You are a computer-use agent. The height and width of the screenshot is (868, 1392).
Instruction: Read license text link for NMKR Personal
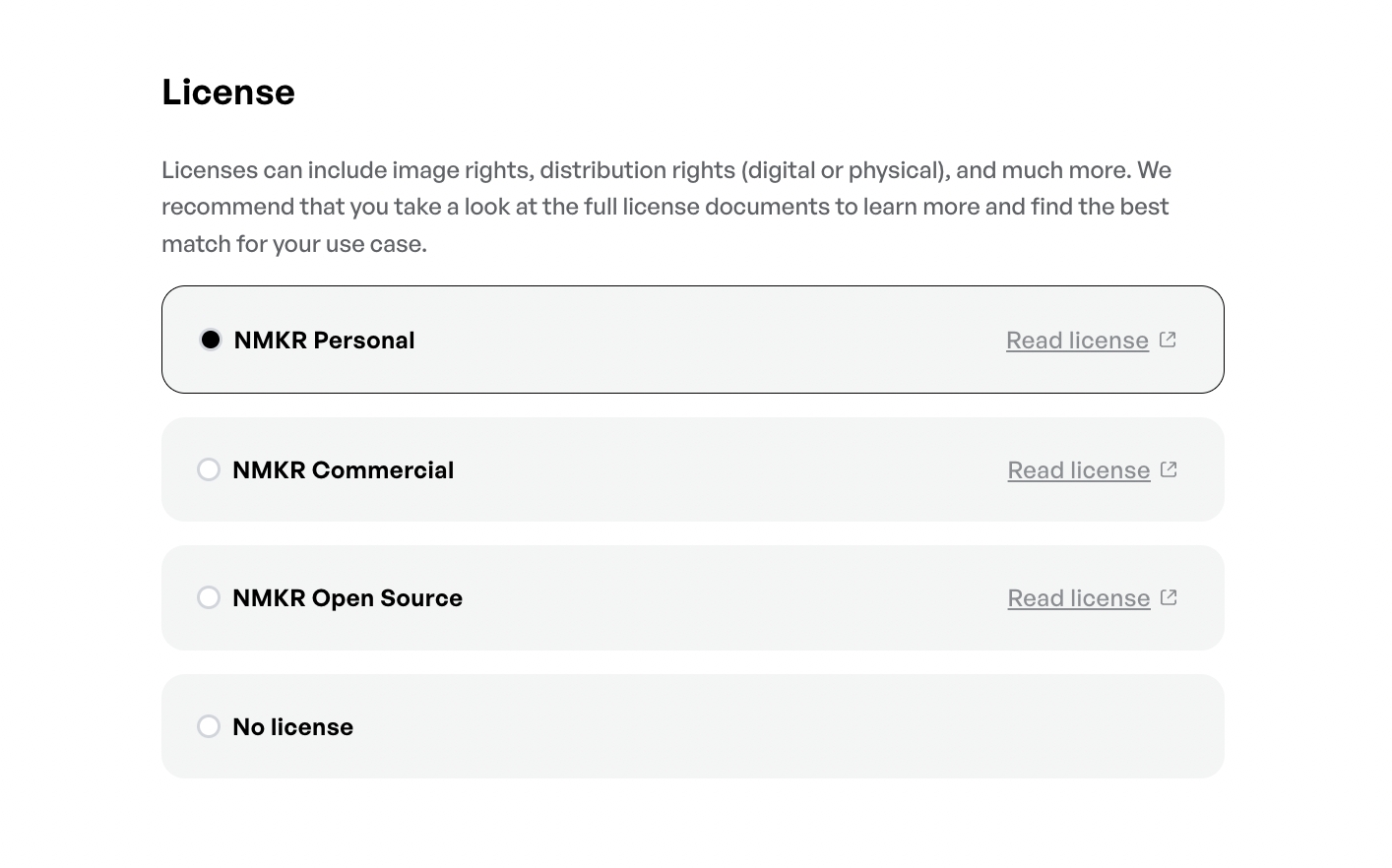tap(1077, 341)
